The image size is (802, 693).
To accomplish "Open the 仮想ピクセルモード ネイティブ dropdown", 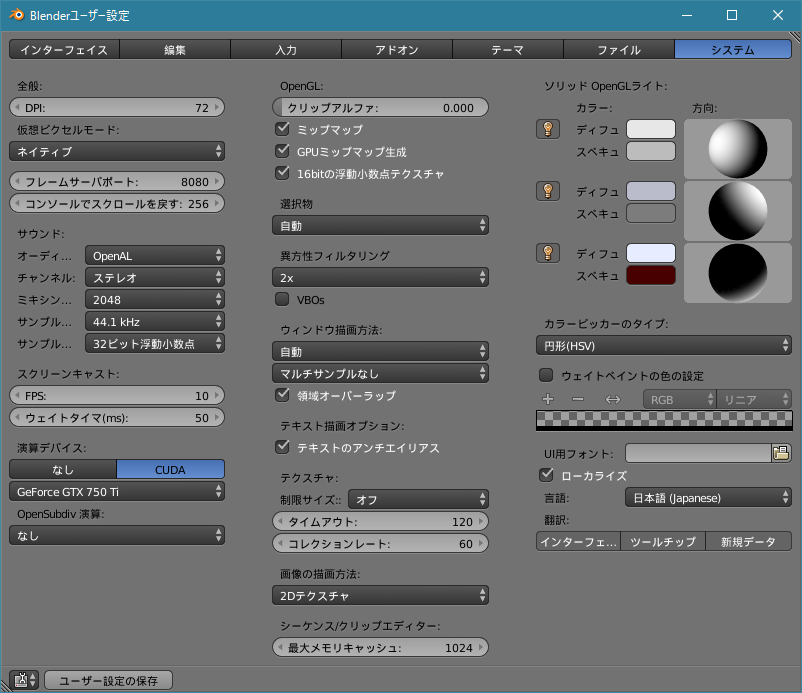I will 117,151.
